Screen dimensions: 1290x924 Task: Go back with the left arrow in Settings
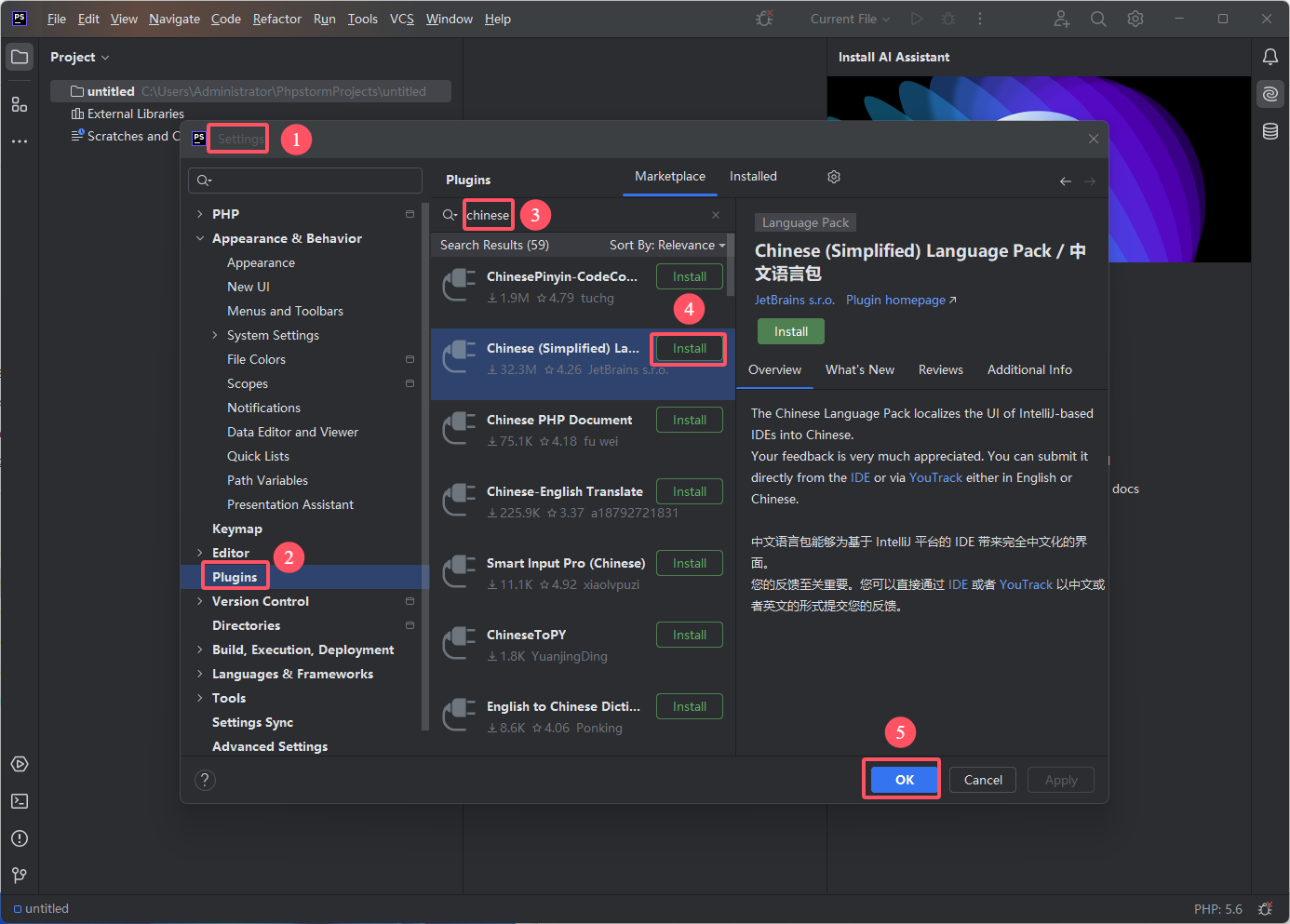[1066, 181]
